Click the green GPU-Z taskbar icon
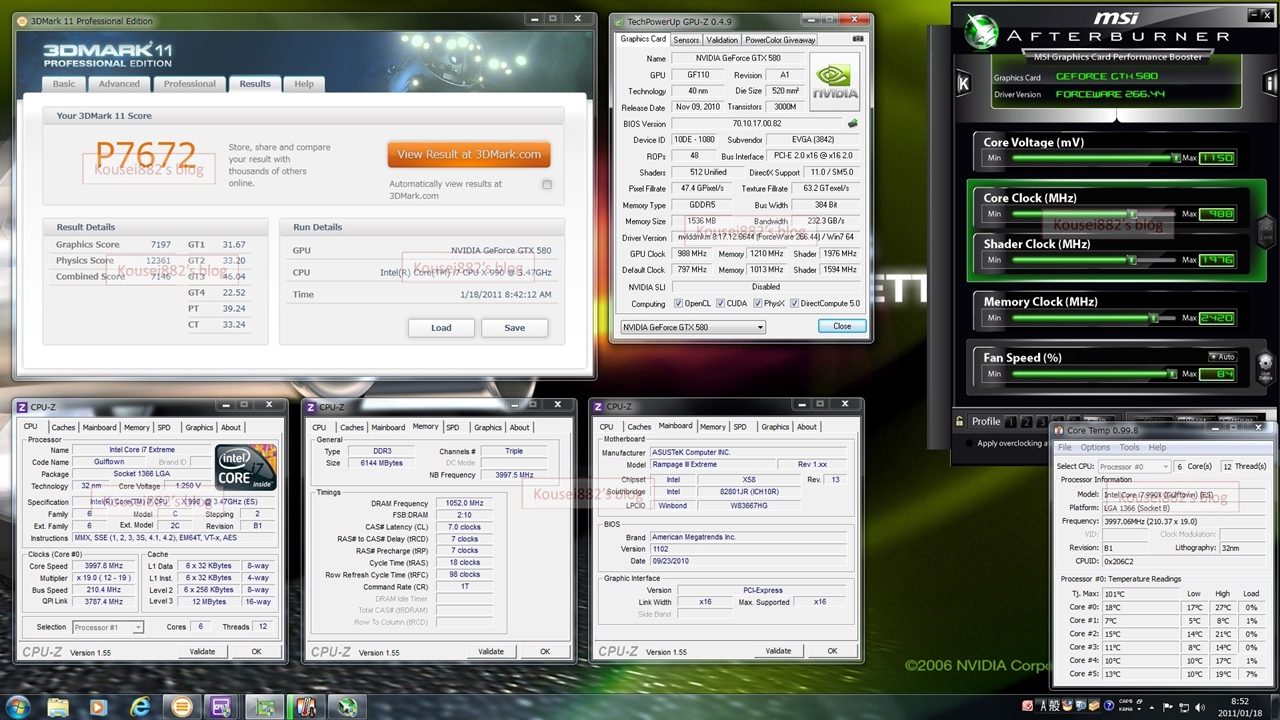The image size is (1280, 720). (x=265, y=707)
